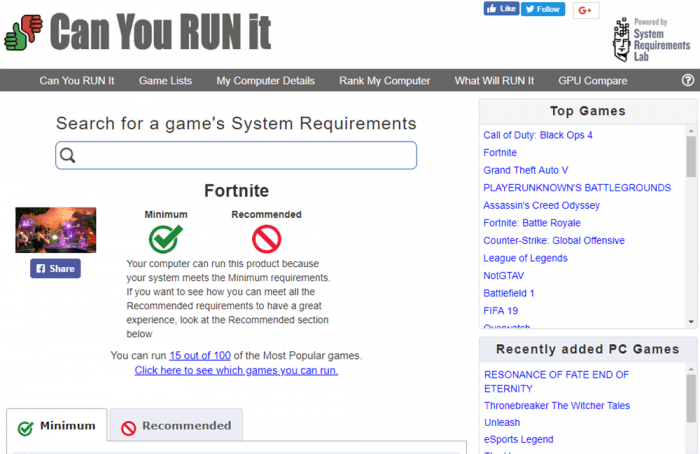Image resolution: width=700 pixels, height=454 pixels.
Task: Click the game search input field
Action: coord(236,155)
